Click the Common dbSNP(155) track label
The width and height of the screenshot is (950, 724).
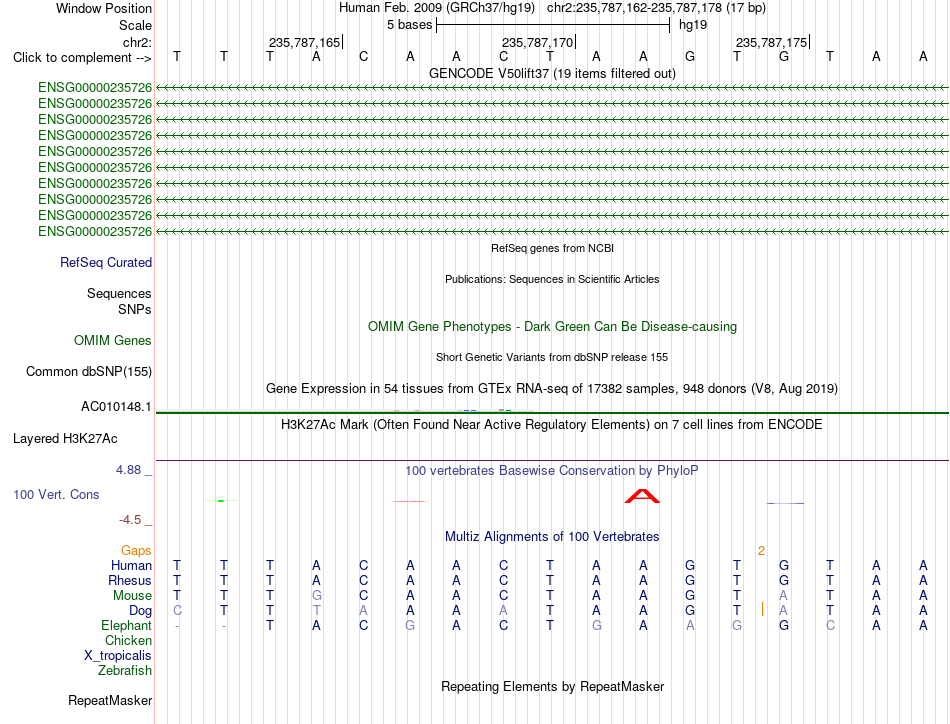[x=88, y=371]
